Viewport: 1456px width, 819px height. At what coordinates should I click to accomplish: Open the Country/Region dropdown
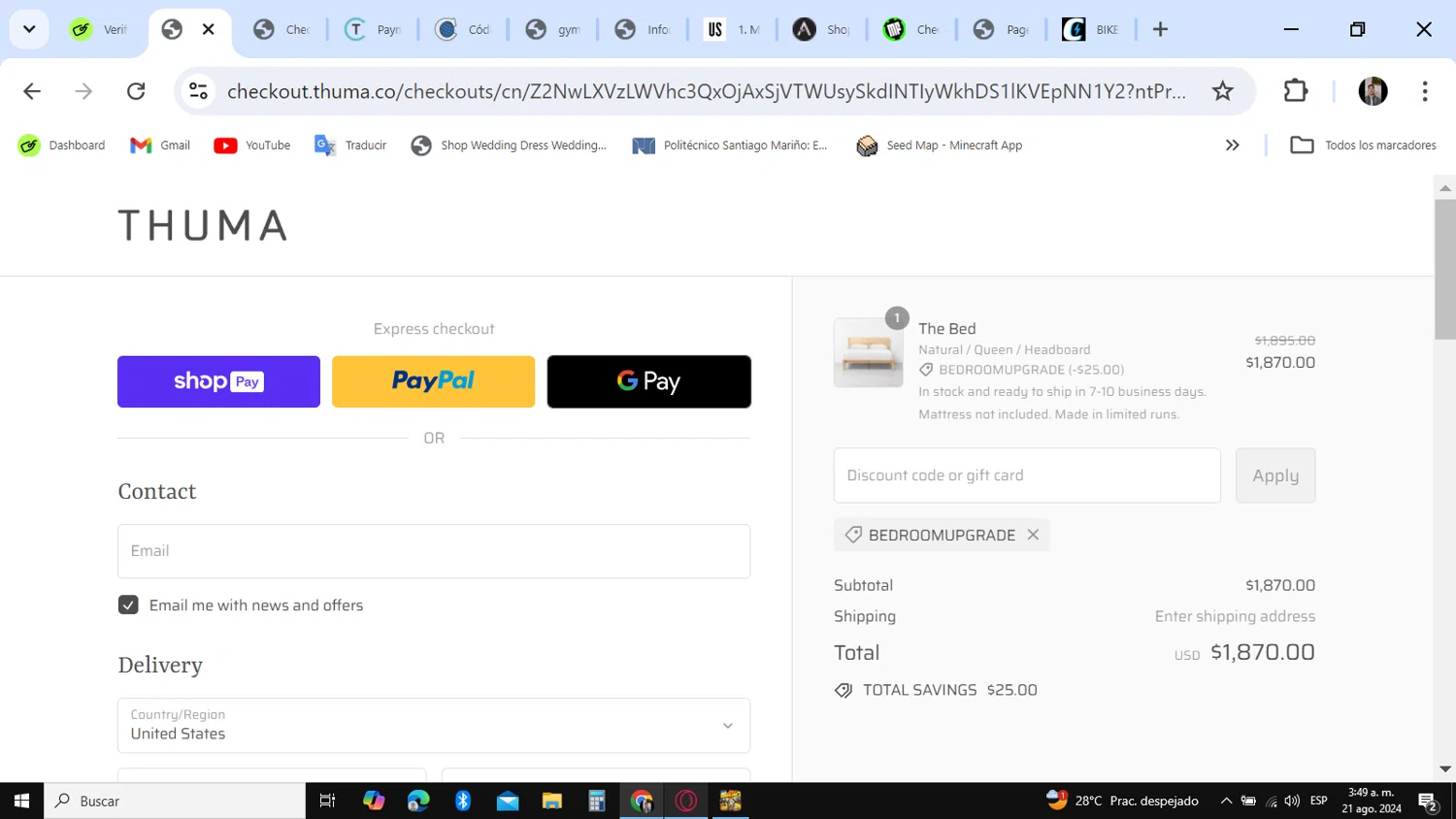point(434,725)
